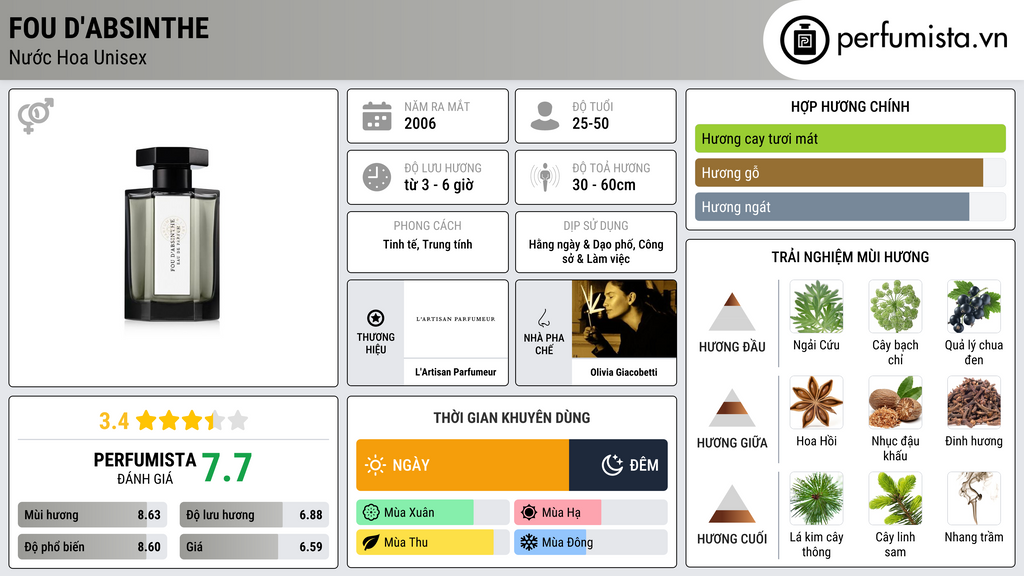Click the person icon beside Độ tuổi
The image size is (1024, 576).
click(x=545, y=116)
